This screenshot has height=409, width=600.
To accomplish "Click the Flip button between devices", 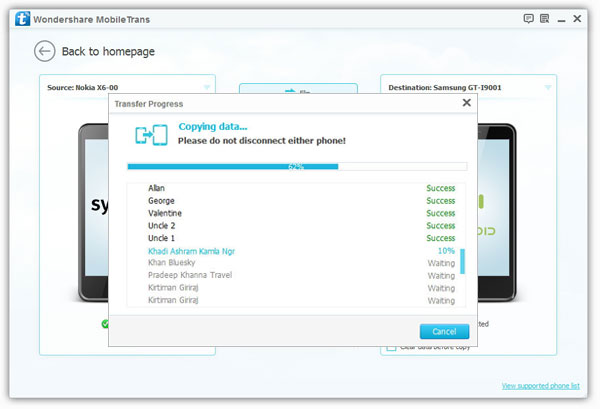I will (x=298, y=89).
